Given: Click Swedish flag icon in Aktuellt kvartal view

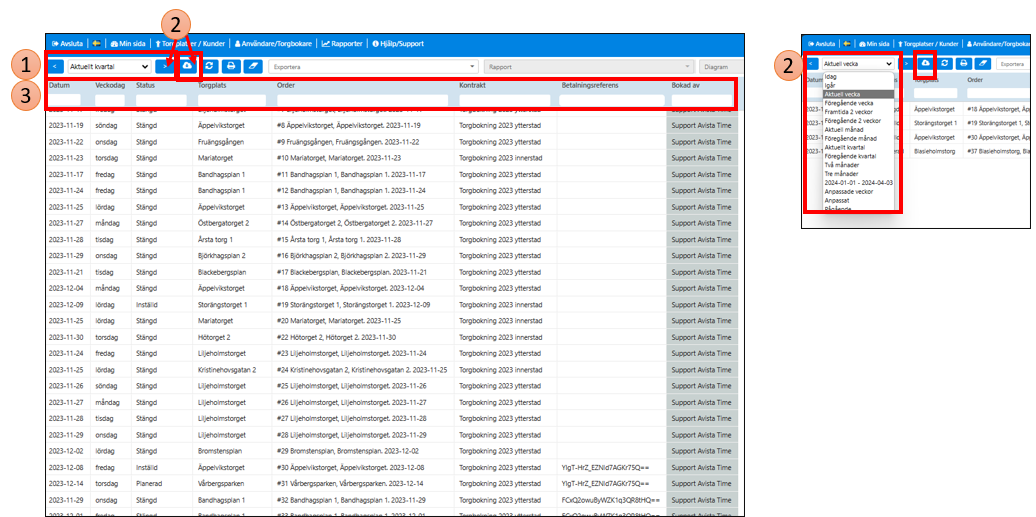Looking at the screenshot, I should [96, 44].
